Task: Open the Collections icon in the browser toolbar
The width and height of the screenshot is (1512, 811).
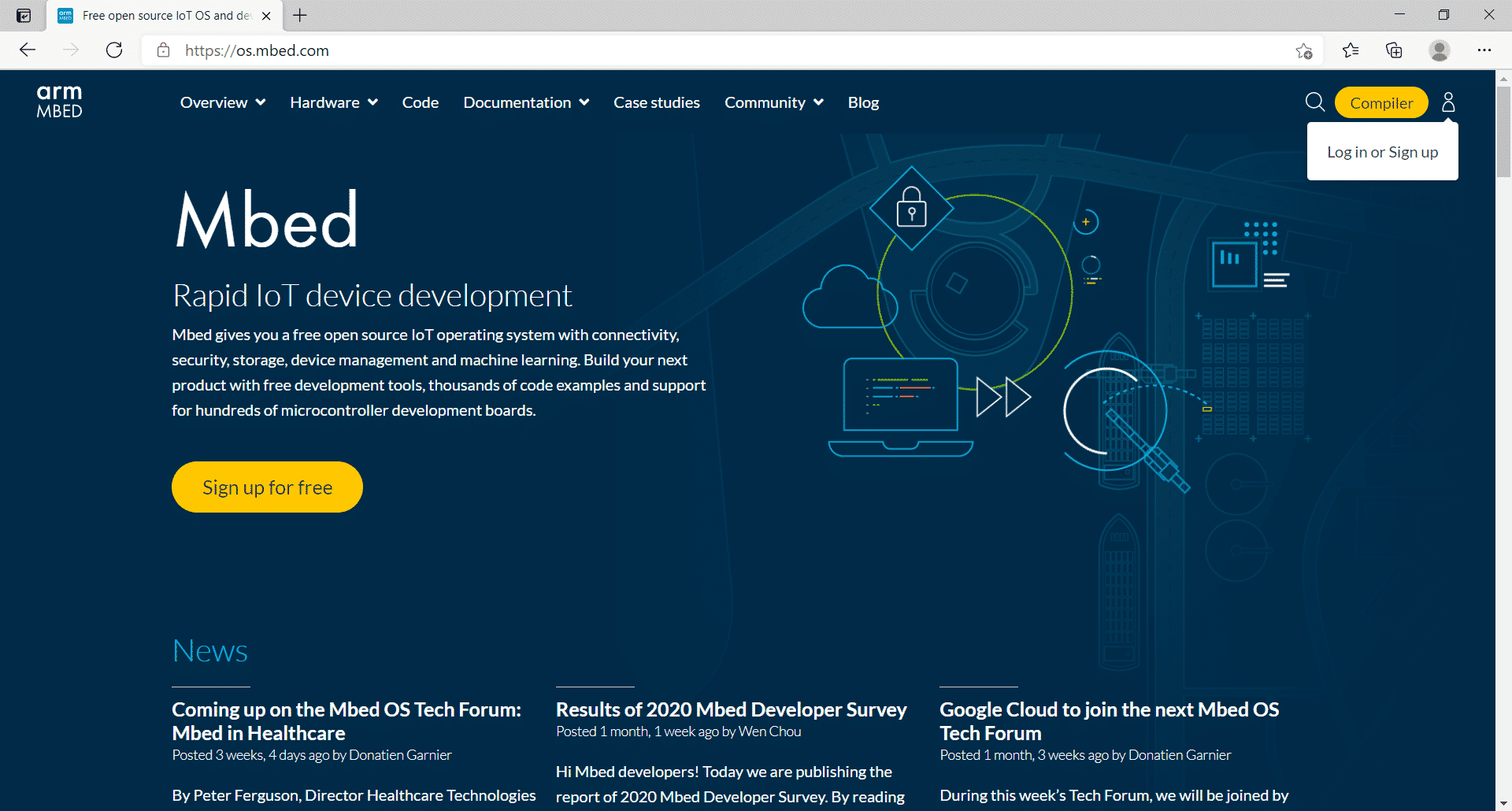Action: coord(1393,50)
